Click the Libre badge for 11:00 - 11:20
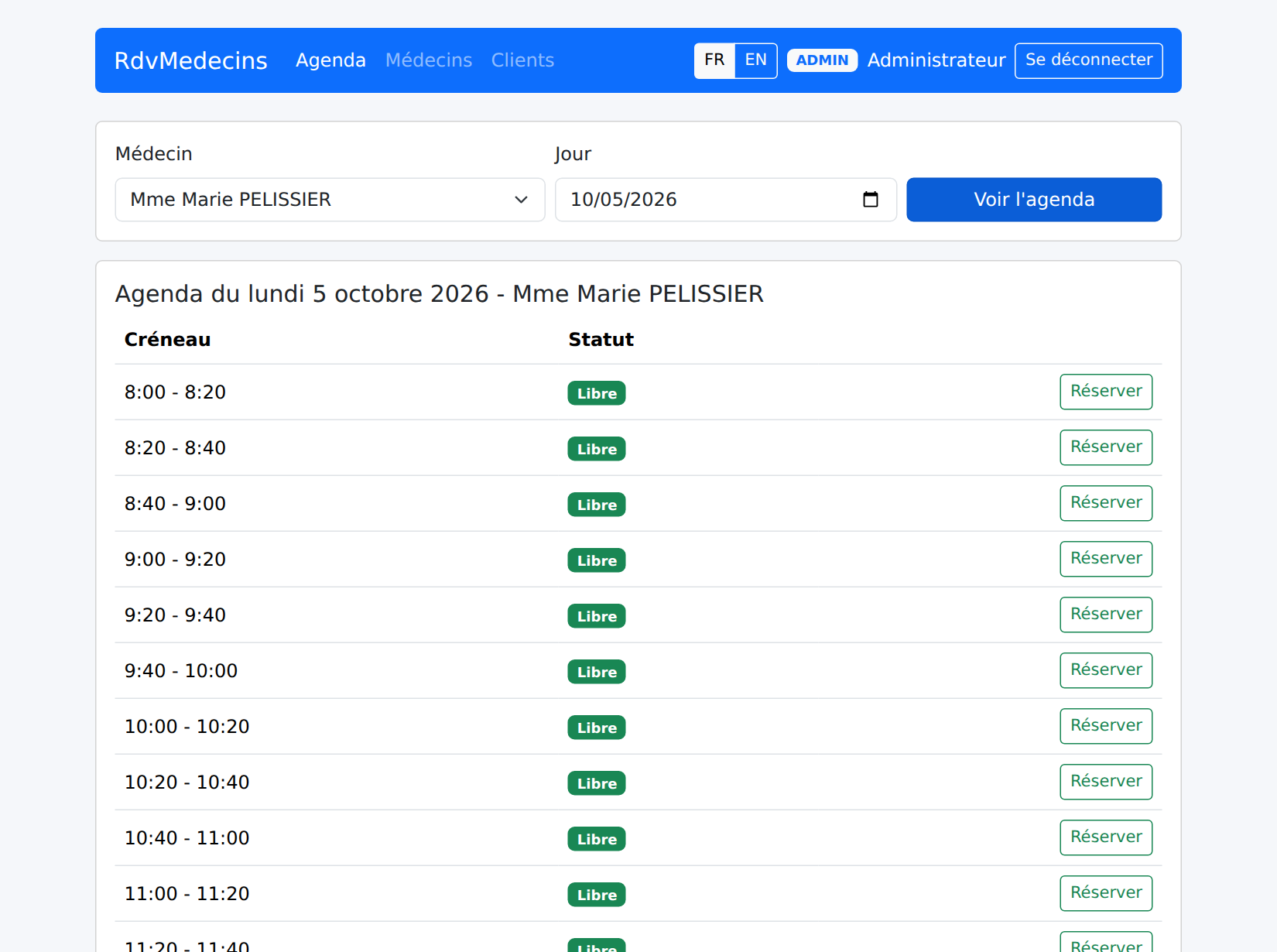1277x952 pixels. coord(597,895)
